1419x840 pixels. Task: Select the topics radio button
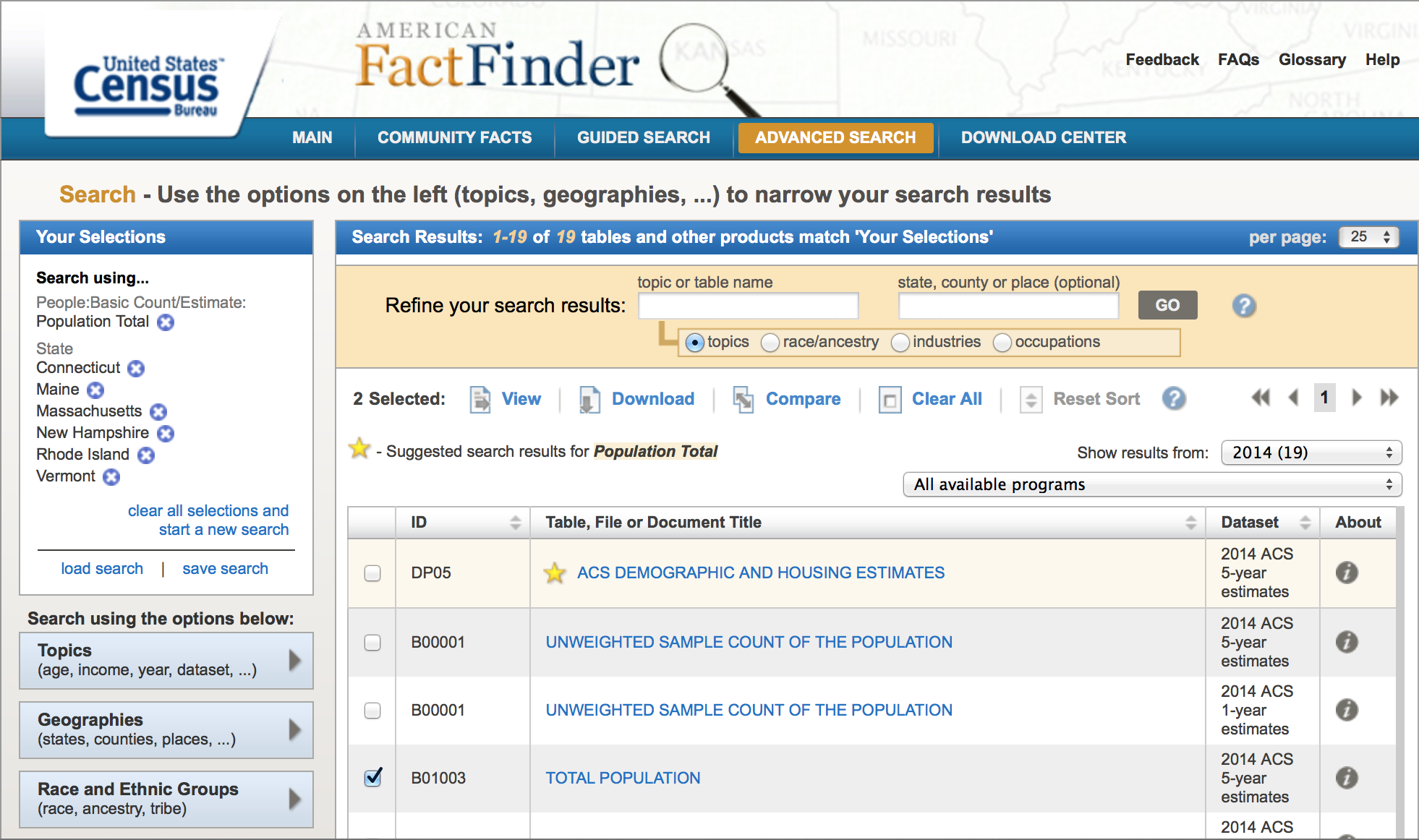[x=694, y=343]
